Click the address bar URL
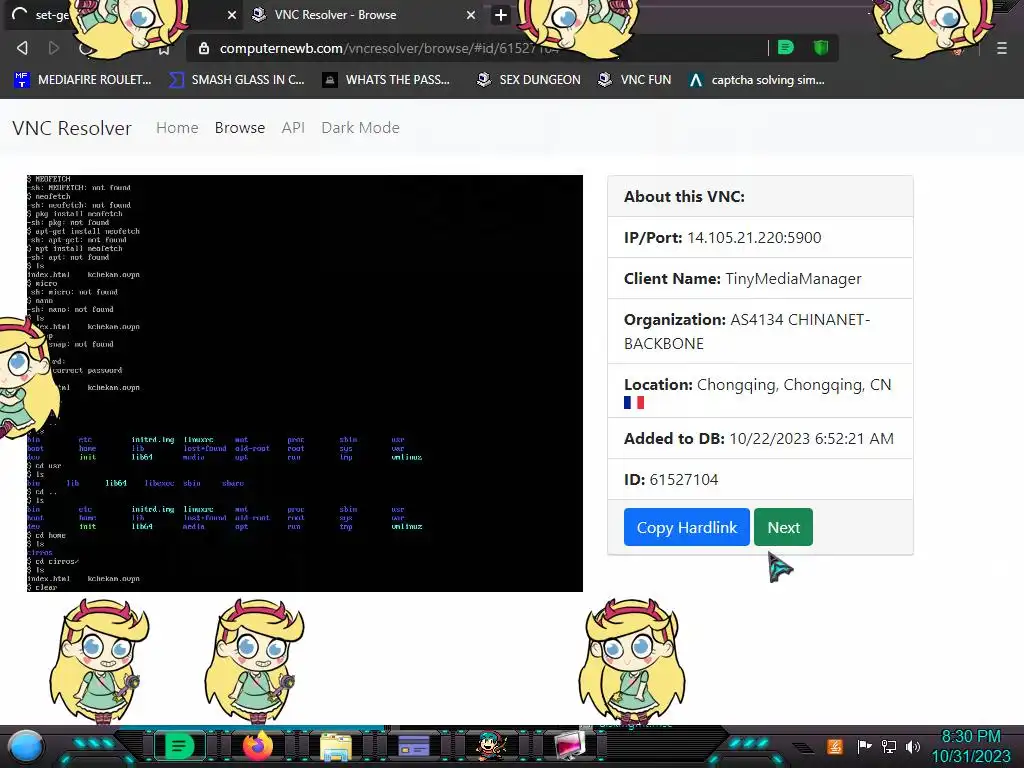This screenshot has height=768, width=1024. click(x=389, y=48)
